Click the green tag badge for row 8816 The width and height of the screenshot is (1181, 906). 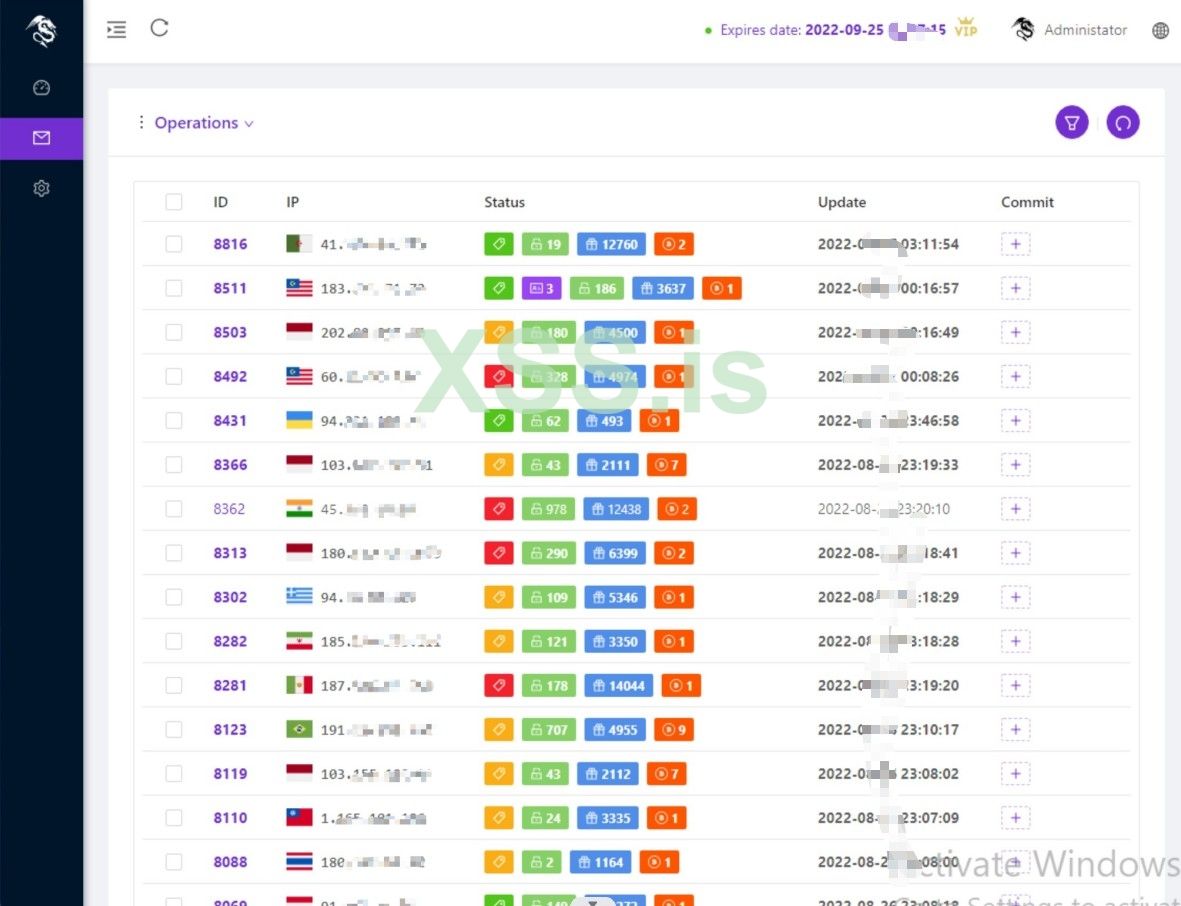(x=499, y=244)
